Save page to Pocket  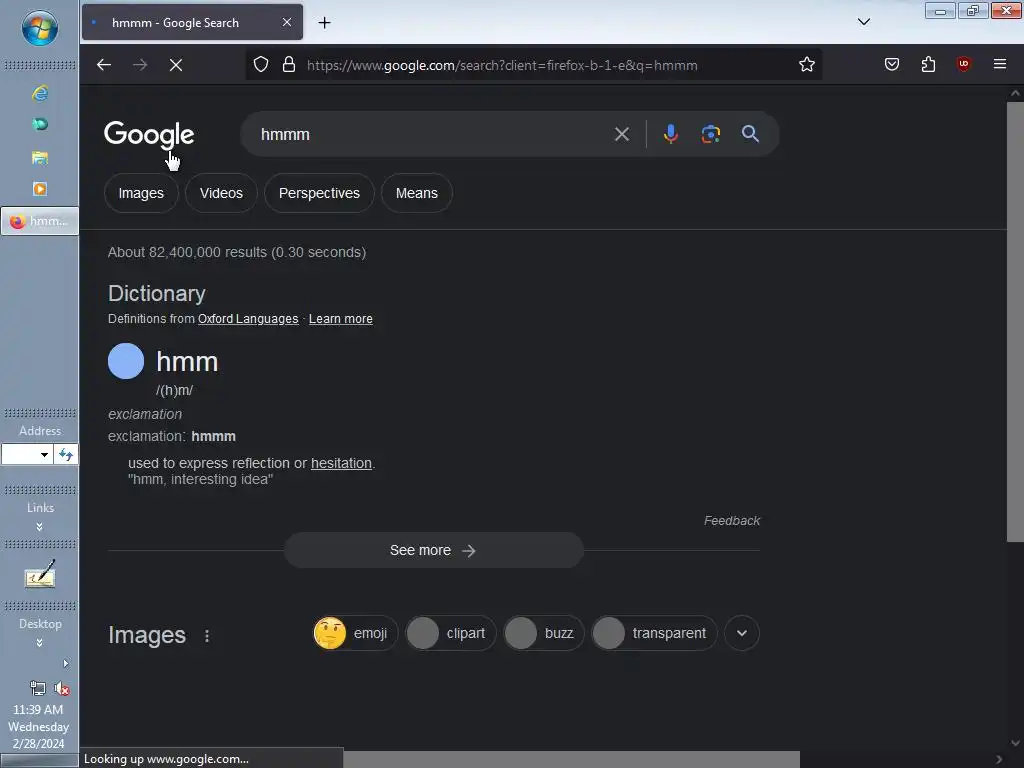point(891,64)
